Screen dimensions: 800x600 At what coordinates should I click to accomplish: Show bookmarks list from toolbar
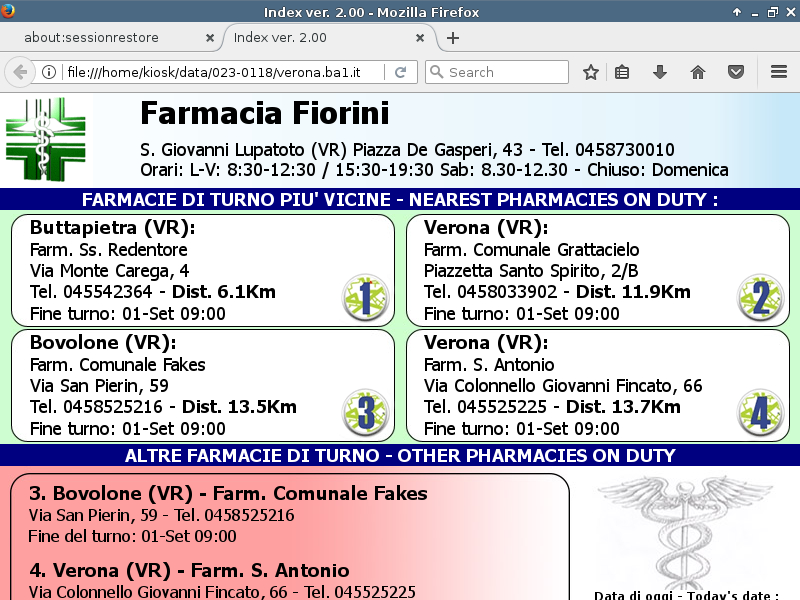point(622,72)
